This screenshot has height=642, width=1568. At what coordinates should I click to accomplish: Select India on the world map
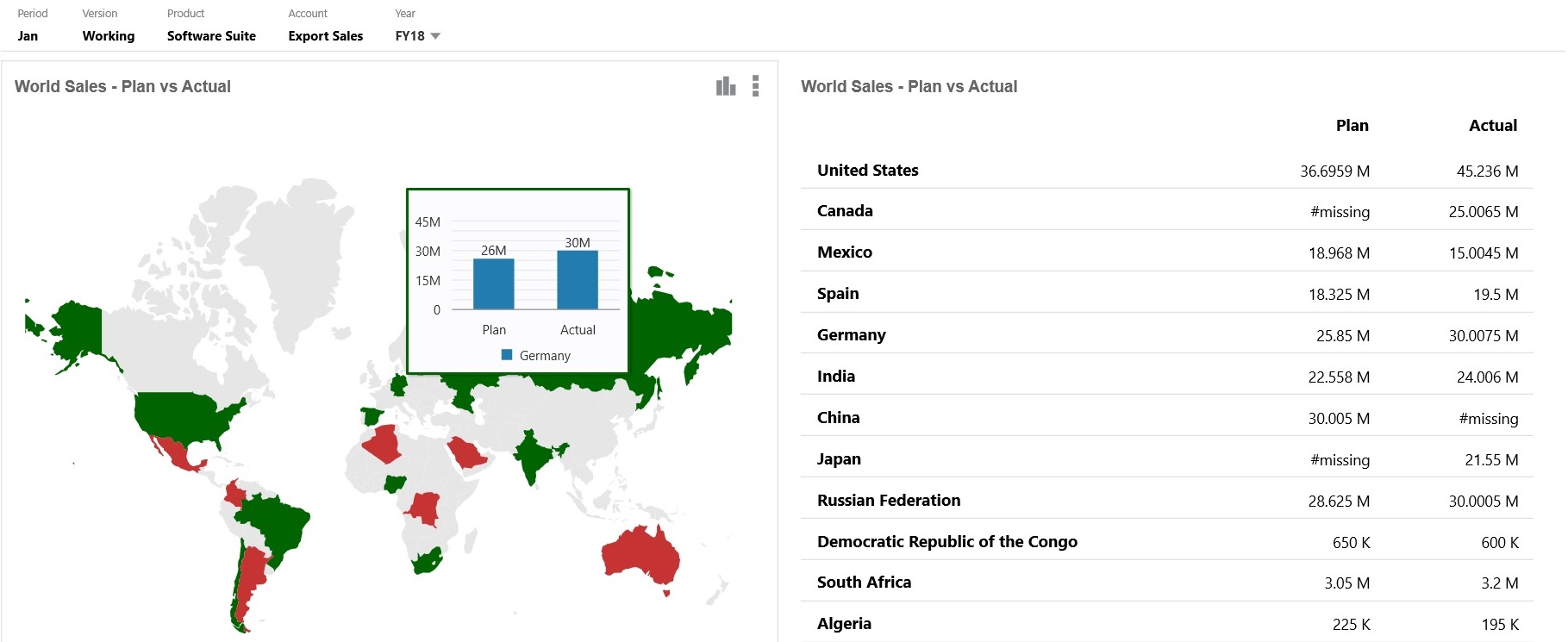(535, 456)
